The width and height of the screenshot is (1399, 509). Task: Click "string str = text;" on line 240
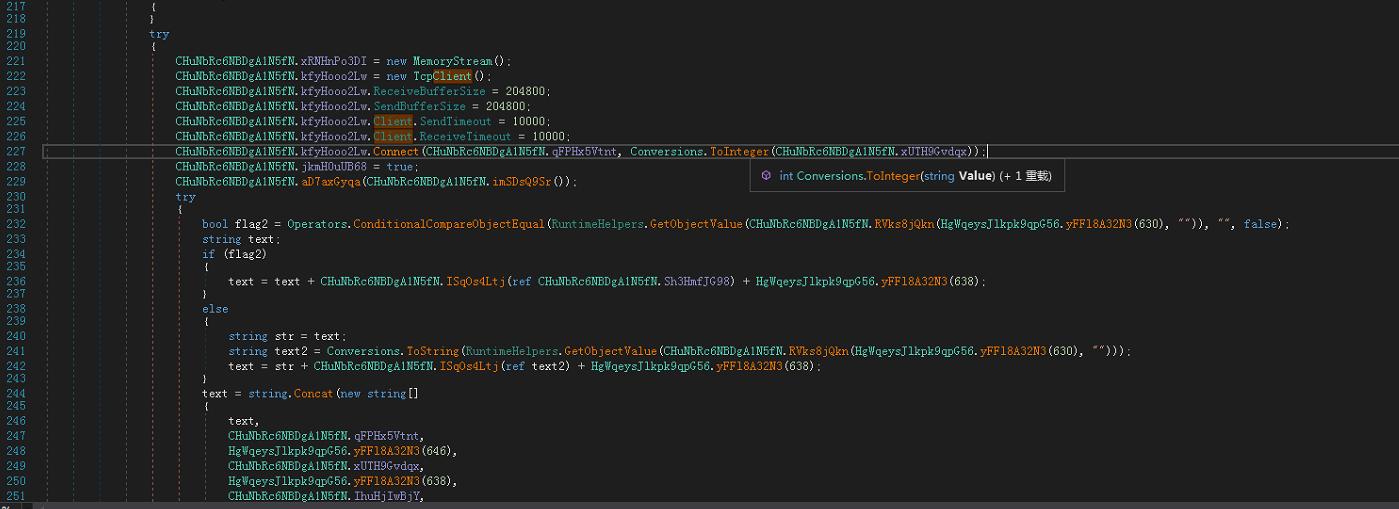[287, 337]
